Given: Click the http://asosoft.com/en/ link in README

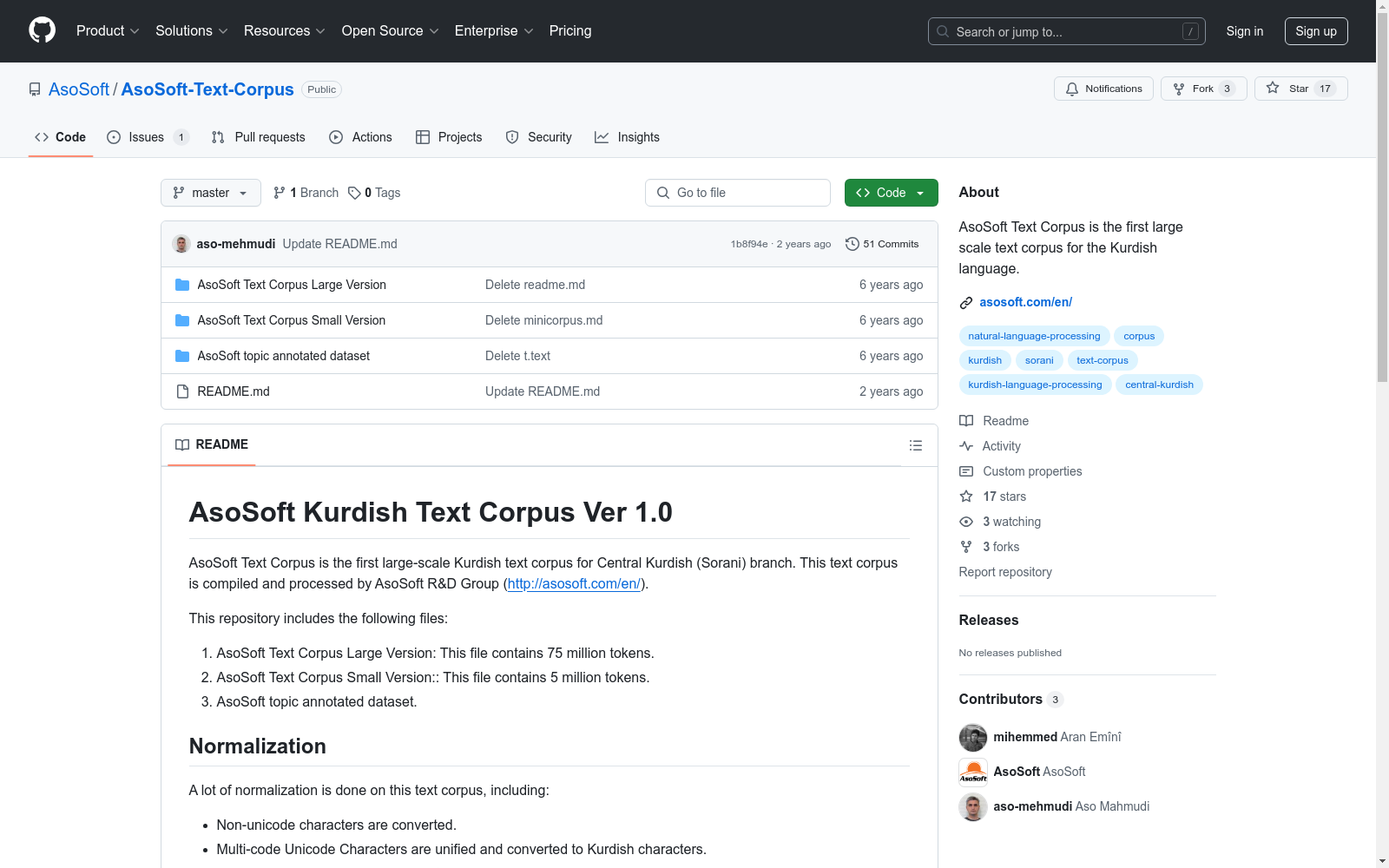Looking at the screenshot, I should click(574, 584).
